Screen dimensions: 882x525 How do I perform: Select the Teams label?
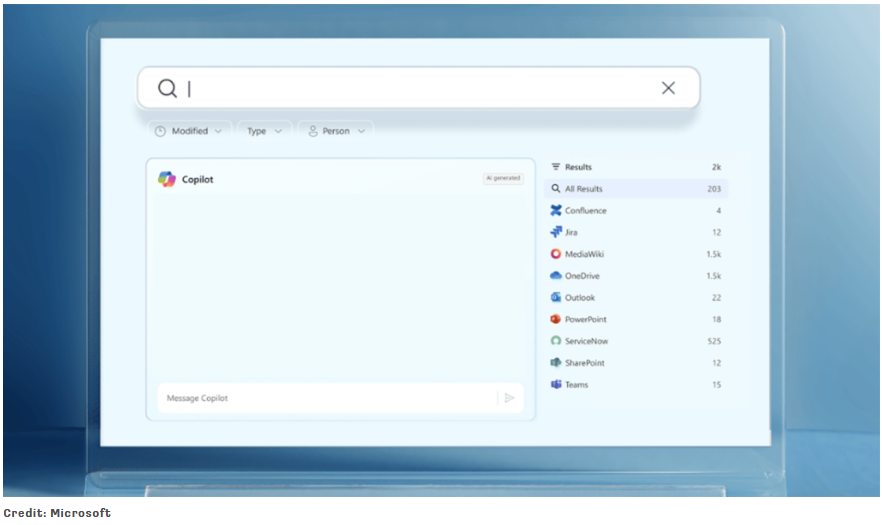pyautogui.click(x=577, y=385)
